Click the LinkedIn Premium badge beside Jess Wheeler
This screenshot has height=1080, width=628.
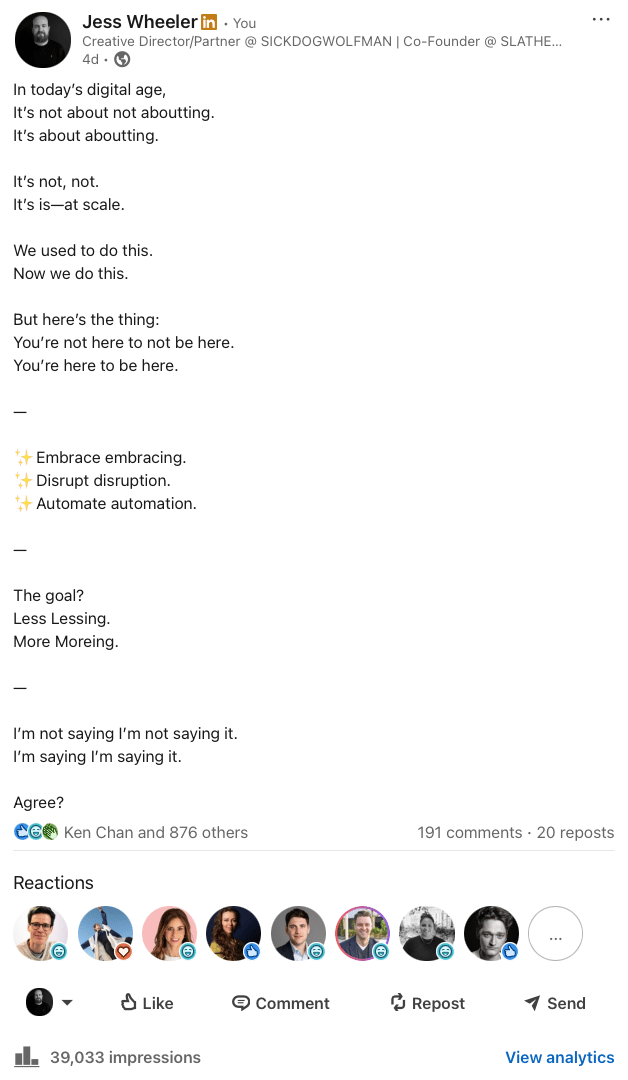pyautogui.click(x=209, y=23)
